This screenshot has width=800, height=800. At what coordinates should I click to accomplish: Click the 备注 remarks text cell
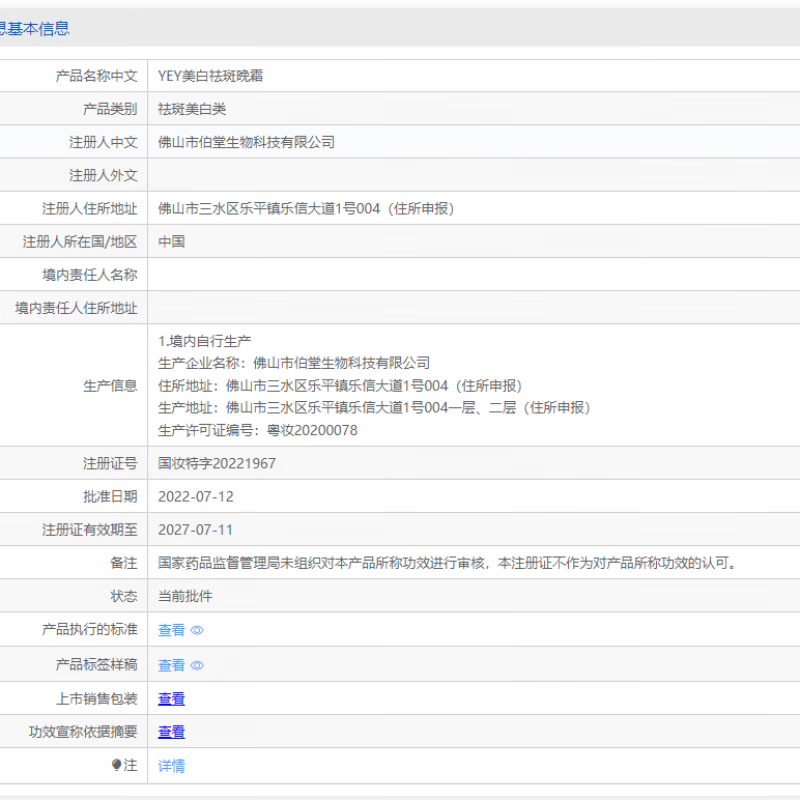coord(450,562)
